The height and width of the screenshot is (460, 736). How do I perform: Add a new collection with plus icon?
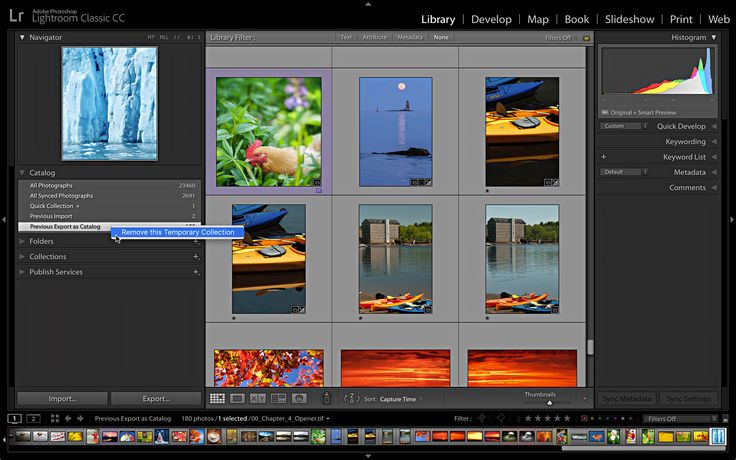coord(196,257)
